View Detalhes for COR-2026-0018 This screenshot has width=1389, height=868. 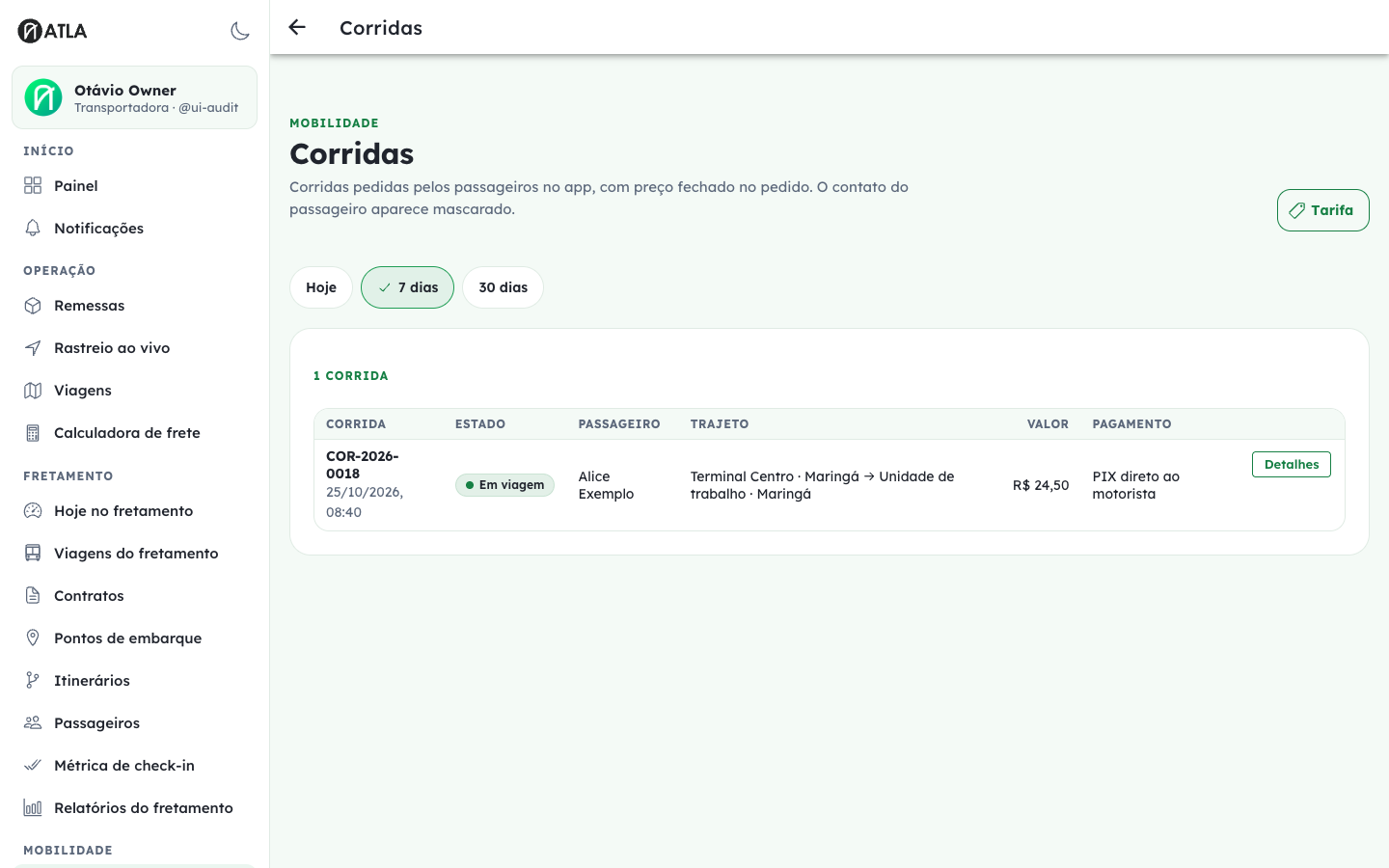click(x=1292, y=464)
